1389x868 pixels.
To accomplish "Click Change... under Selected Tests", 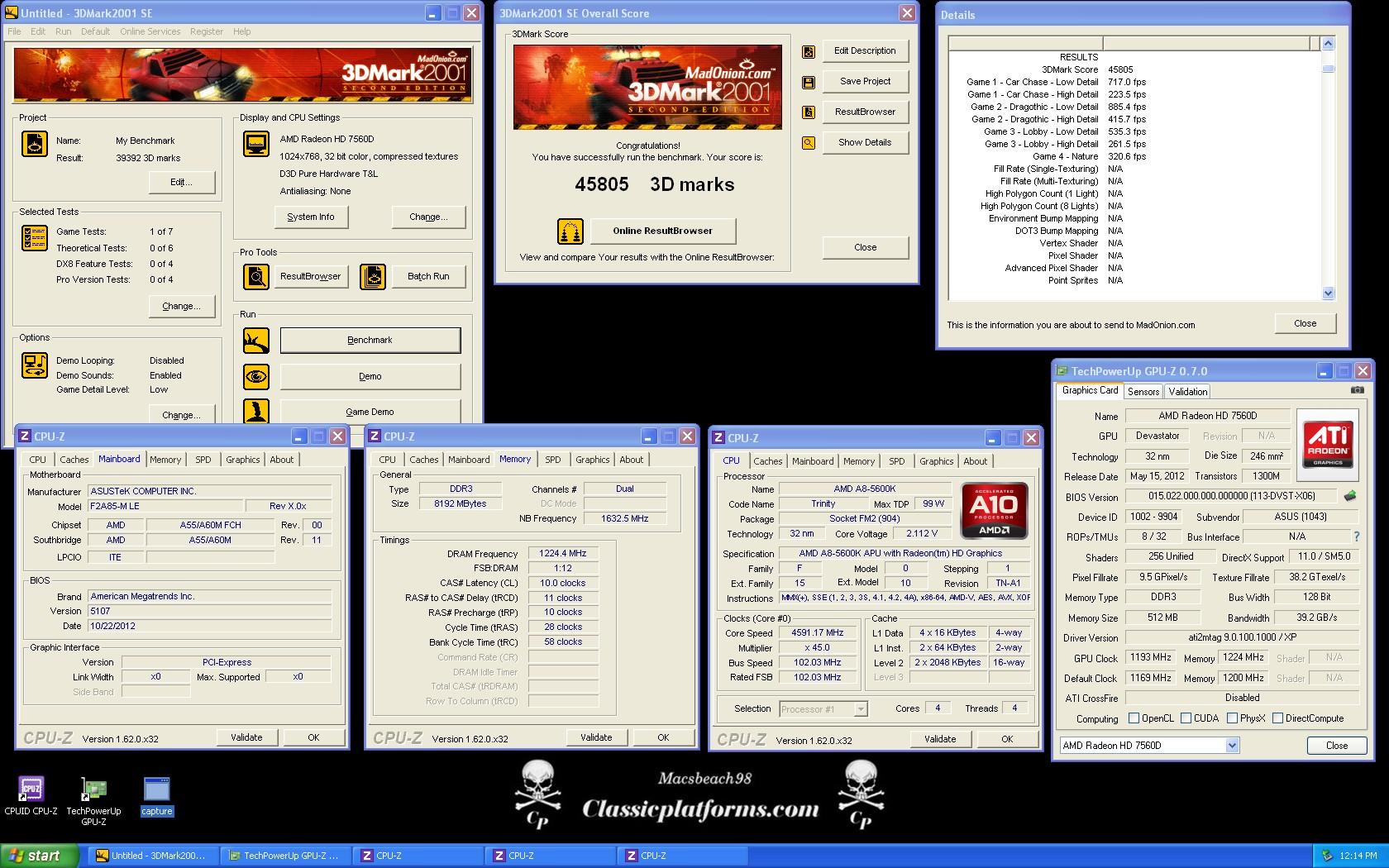I will [181, 306].
